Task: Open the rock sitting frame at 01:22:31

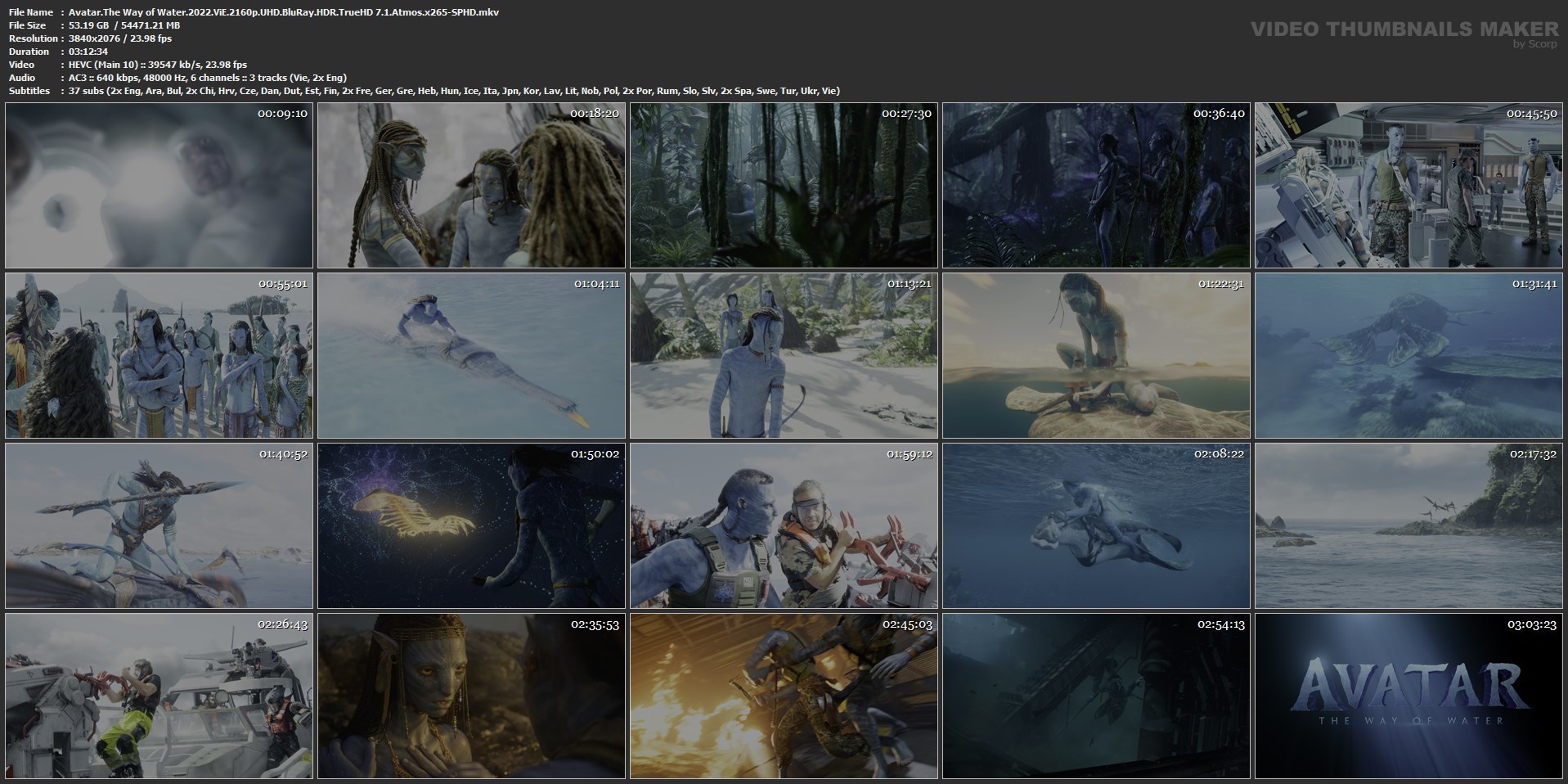Action: click(x=1096, y=356)
